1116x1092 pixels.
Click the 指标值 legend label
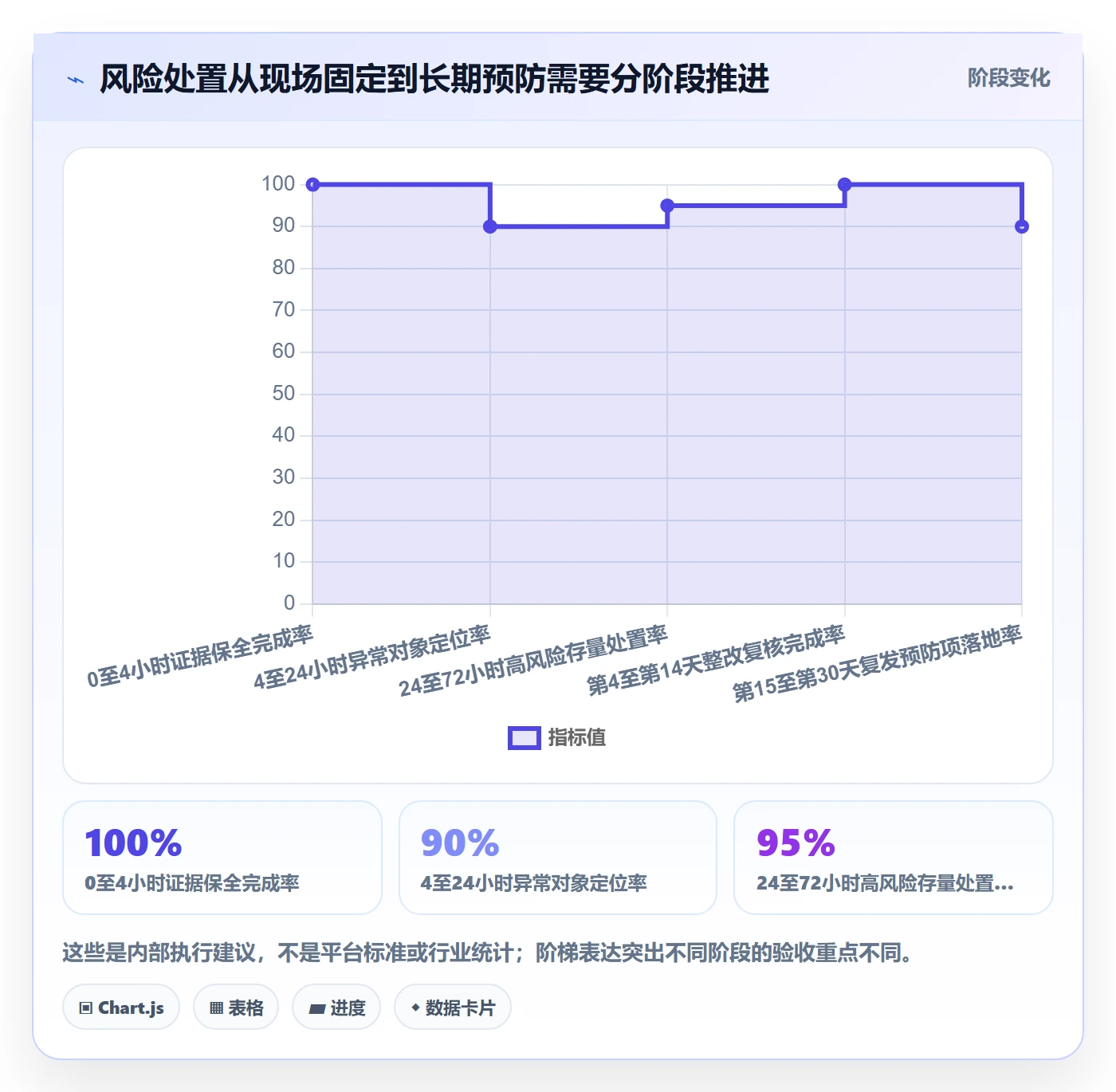pos(577,738)
